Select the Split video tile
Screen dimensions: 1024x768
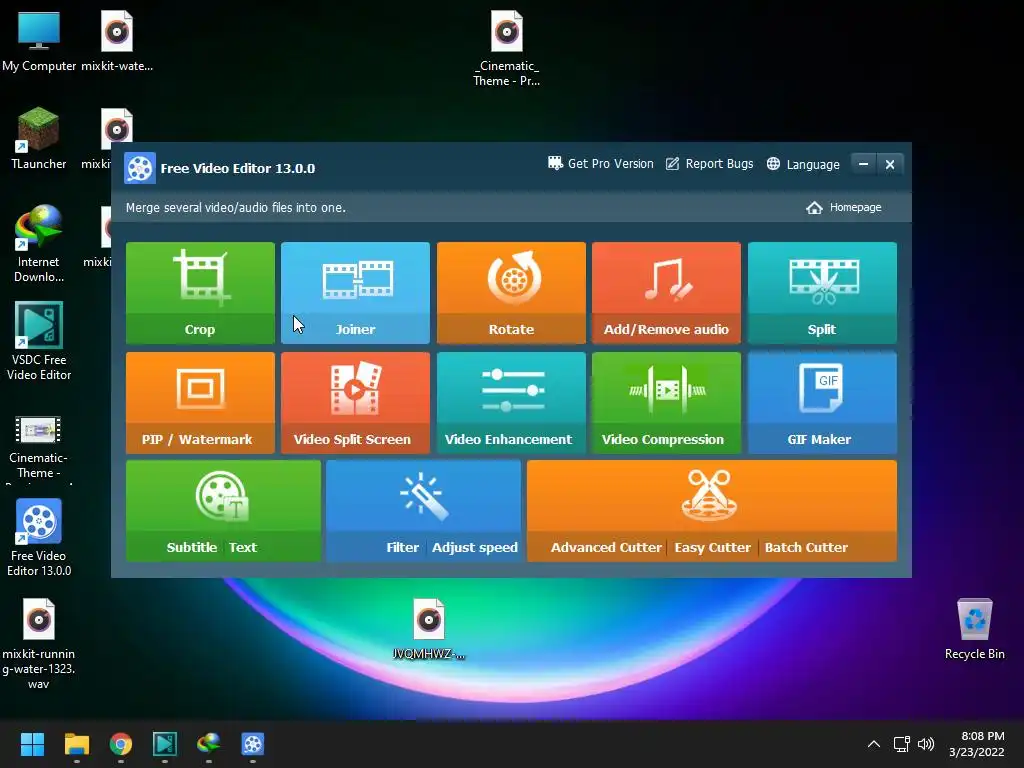click(x=822, y=293)
